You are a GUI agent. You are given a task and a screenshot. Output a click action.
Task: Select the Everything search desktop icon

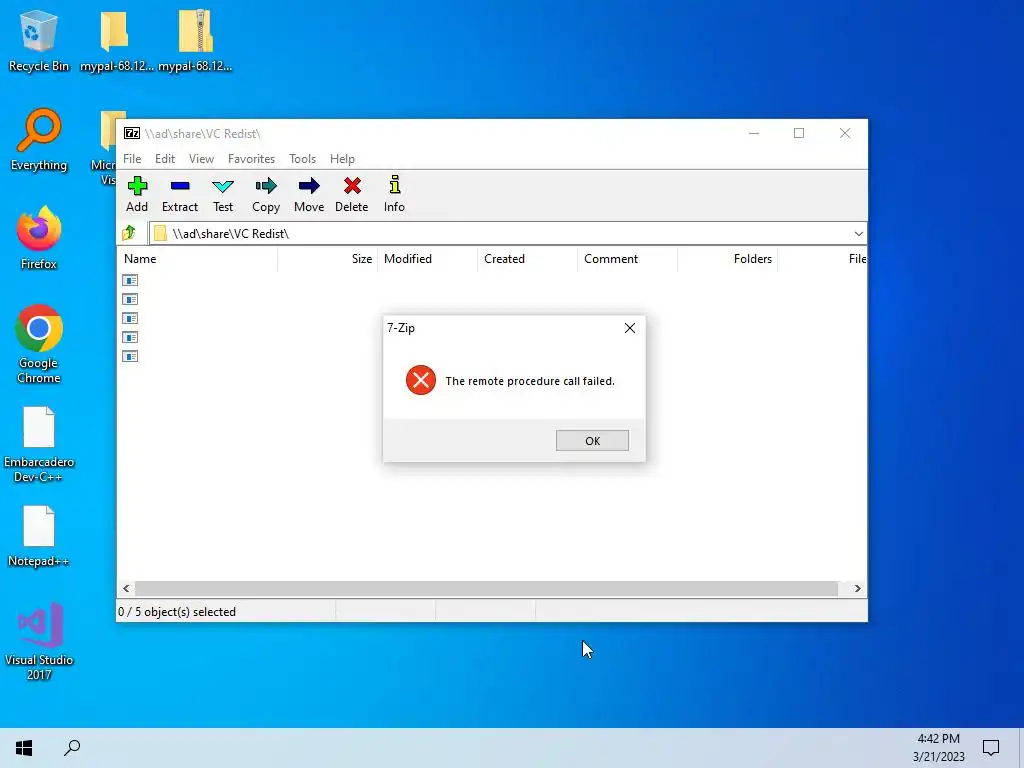(39, 140)
